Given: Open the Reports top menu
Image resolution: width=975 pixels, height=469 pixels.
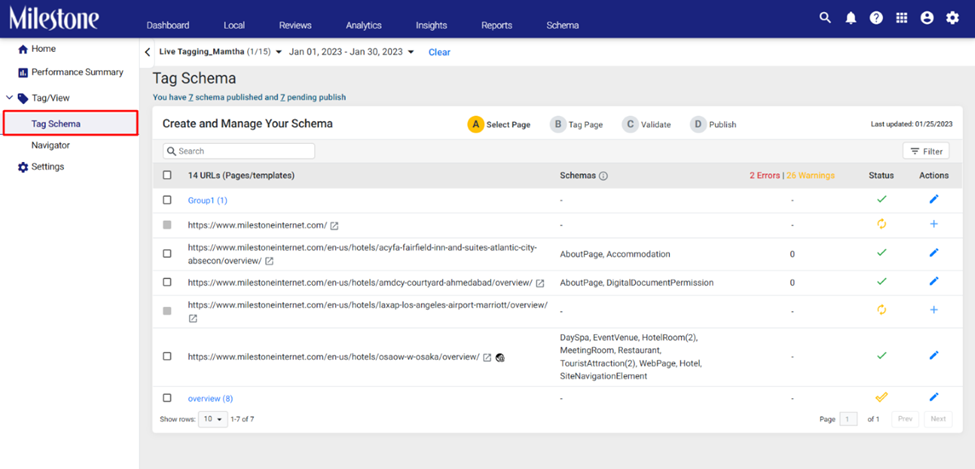Looking at the screenshot, I should pos(497,26).
